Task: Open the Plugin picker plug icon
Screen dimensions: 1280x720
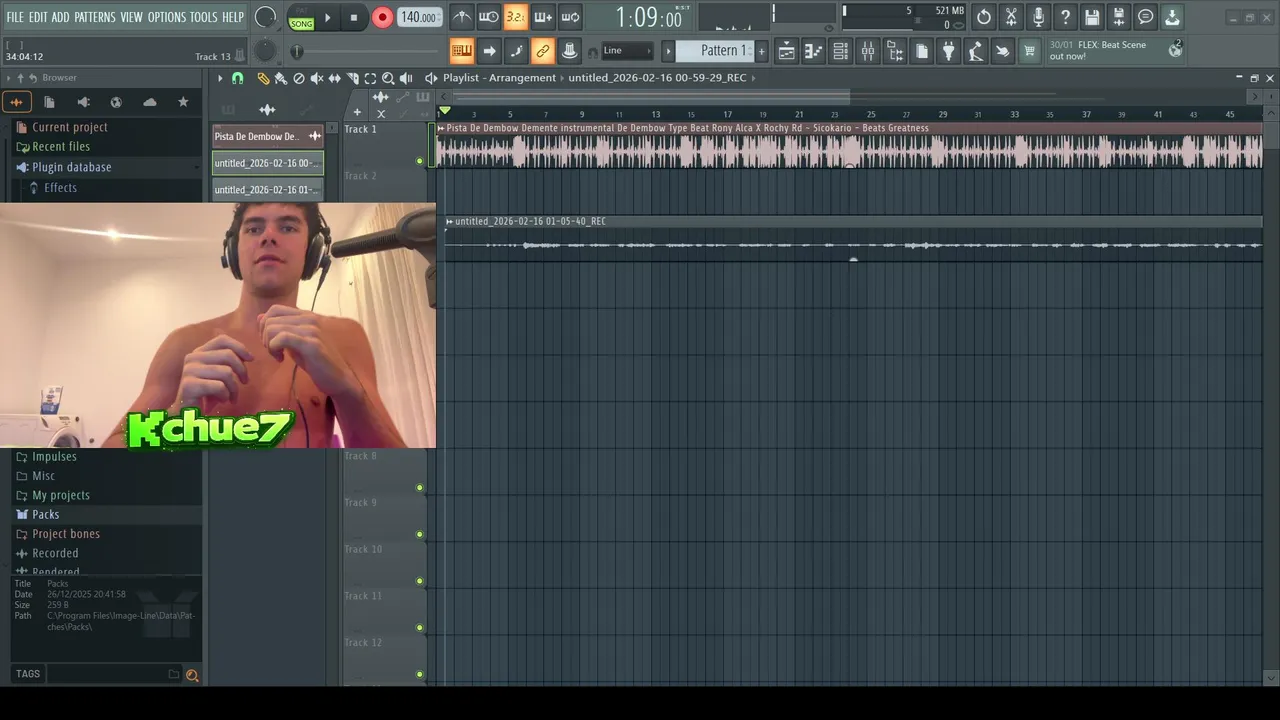Action: [949, 51]
